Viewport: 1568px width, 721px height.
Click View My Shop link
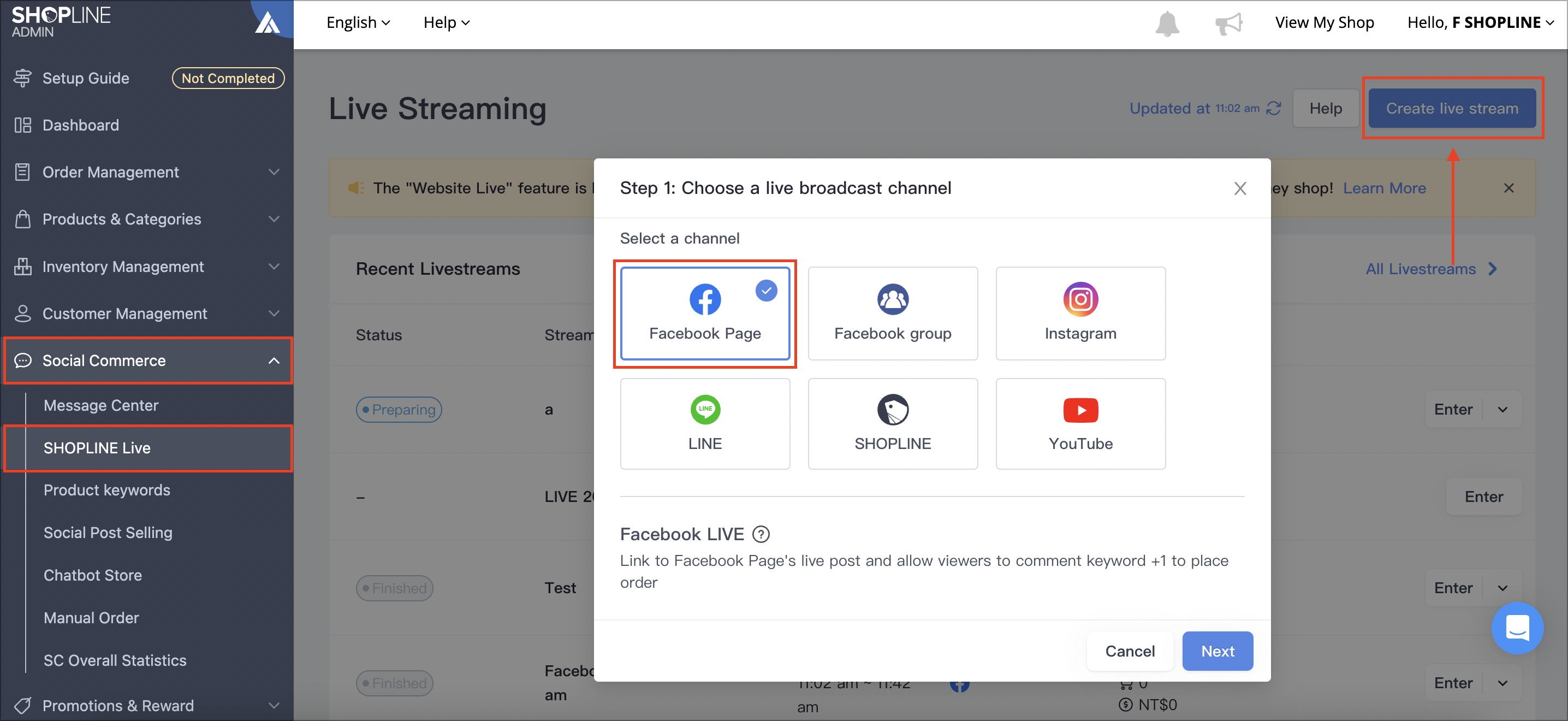click(1325, 22)
